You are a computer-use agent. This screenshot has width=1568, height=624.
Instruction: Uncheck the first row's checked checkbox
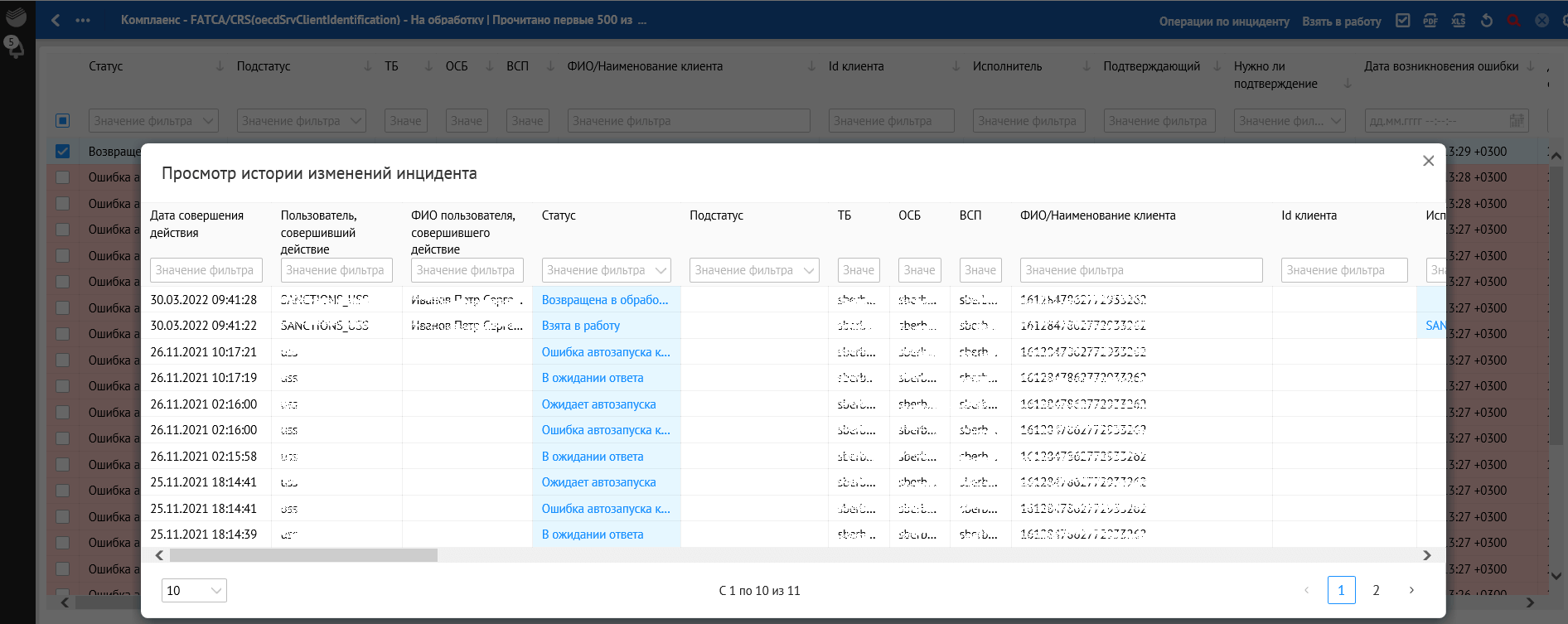coord(63,152)
